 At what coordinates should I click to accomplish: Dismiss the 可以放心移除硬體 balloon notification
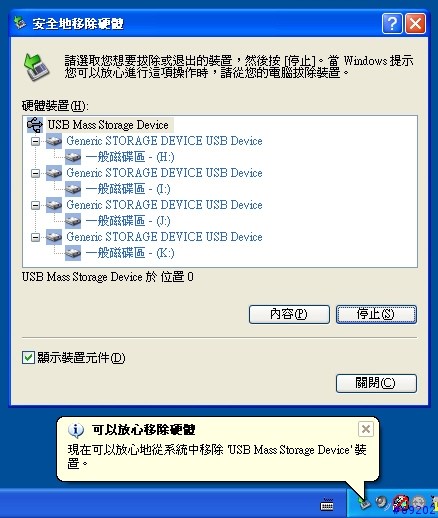click(366, 429)
